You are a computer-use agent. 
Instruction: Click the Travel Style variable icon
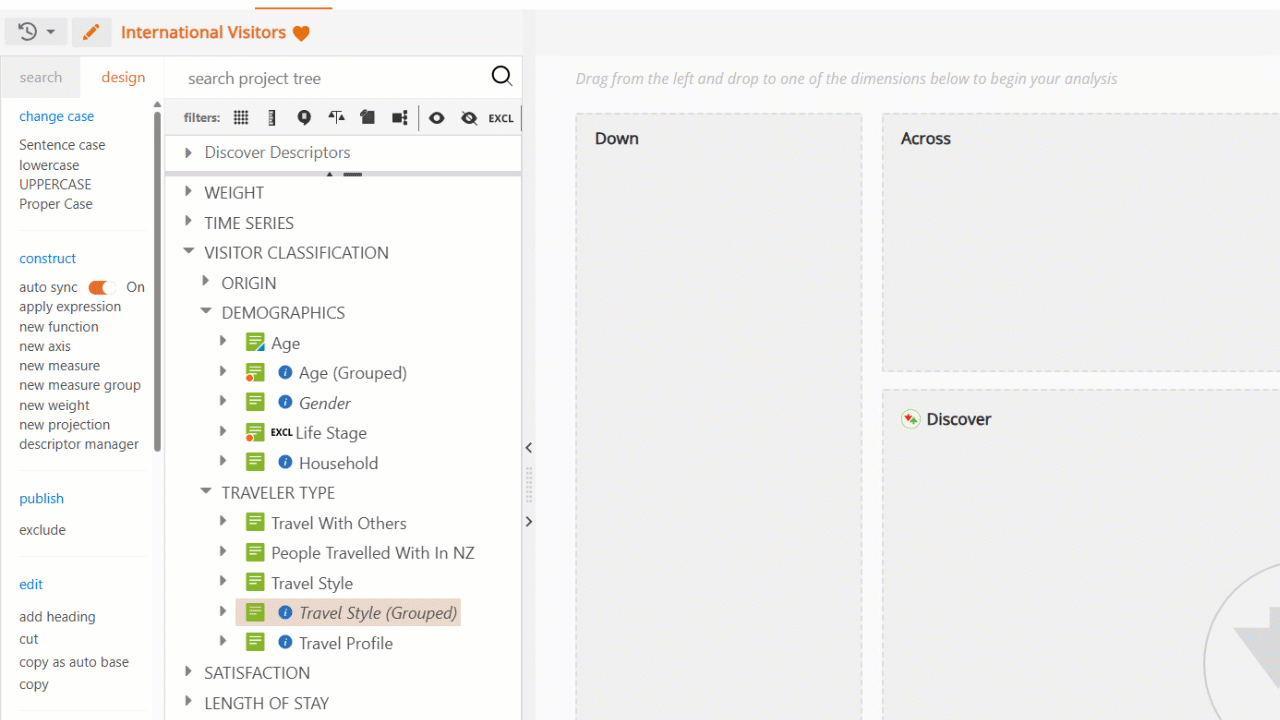(x=255, y=582)
